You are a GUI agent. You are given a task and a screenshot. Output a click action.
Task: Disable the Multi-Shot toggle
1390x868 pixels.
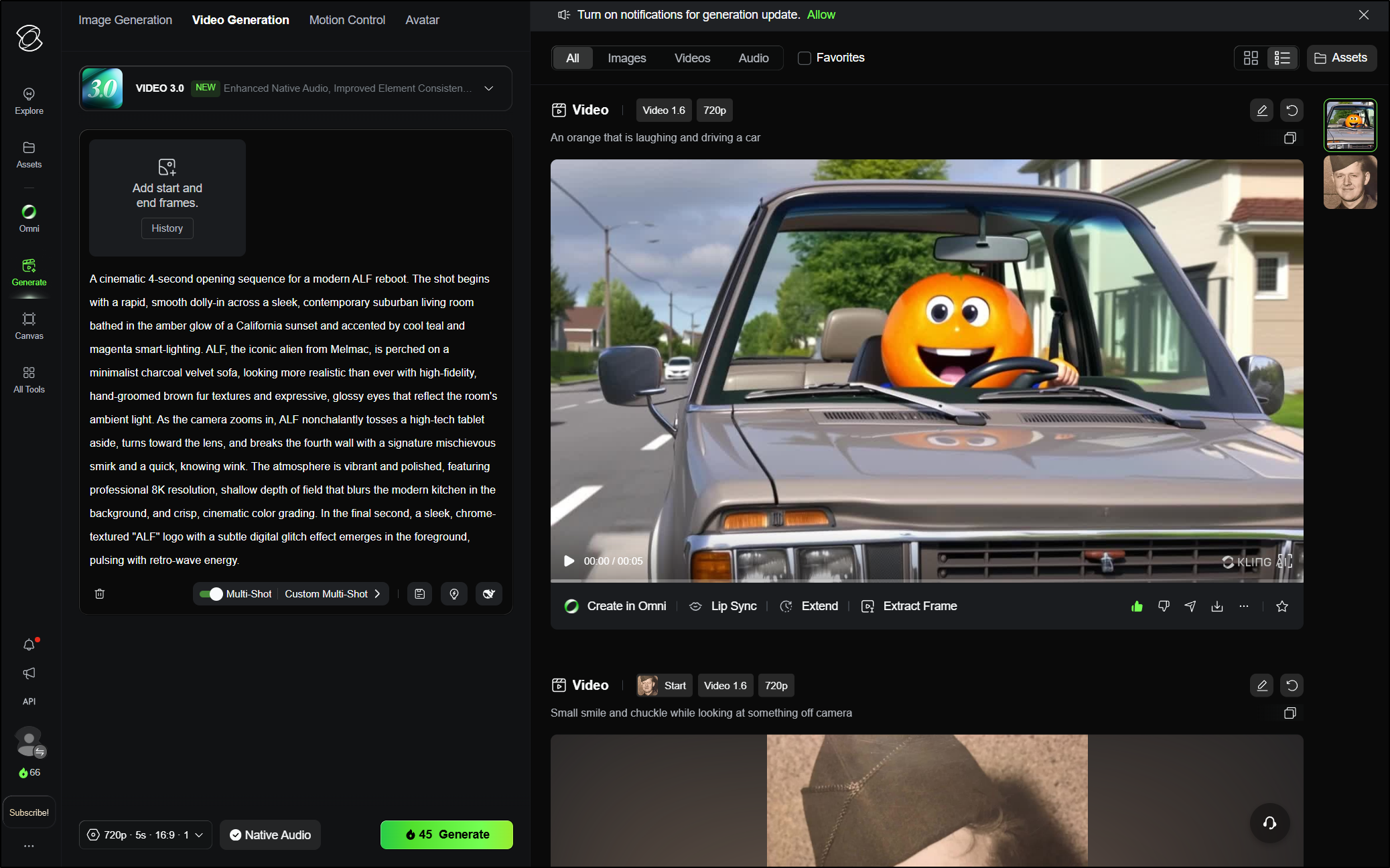pos(212,593)
